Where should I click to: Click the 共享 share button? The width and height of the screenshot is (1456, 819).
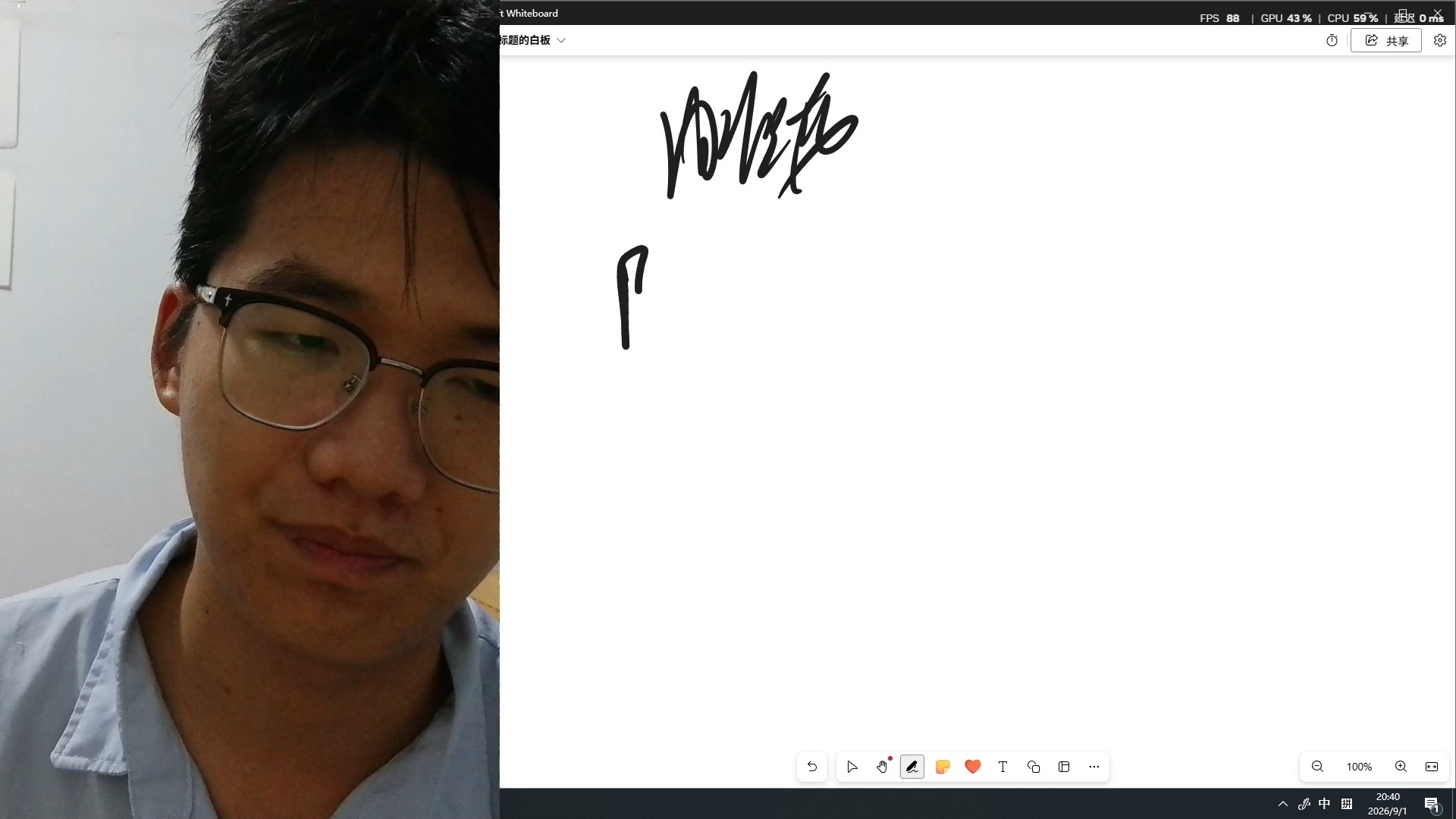tap(1386, 40)
